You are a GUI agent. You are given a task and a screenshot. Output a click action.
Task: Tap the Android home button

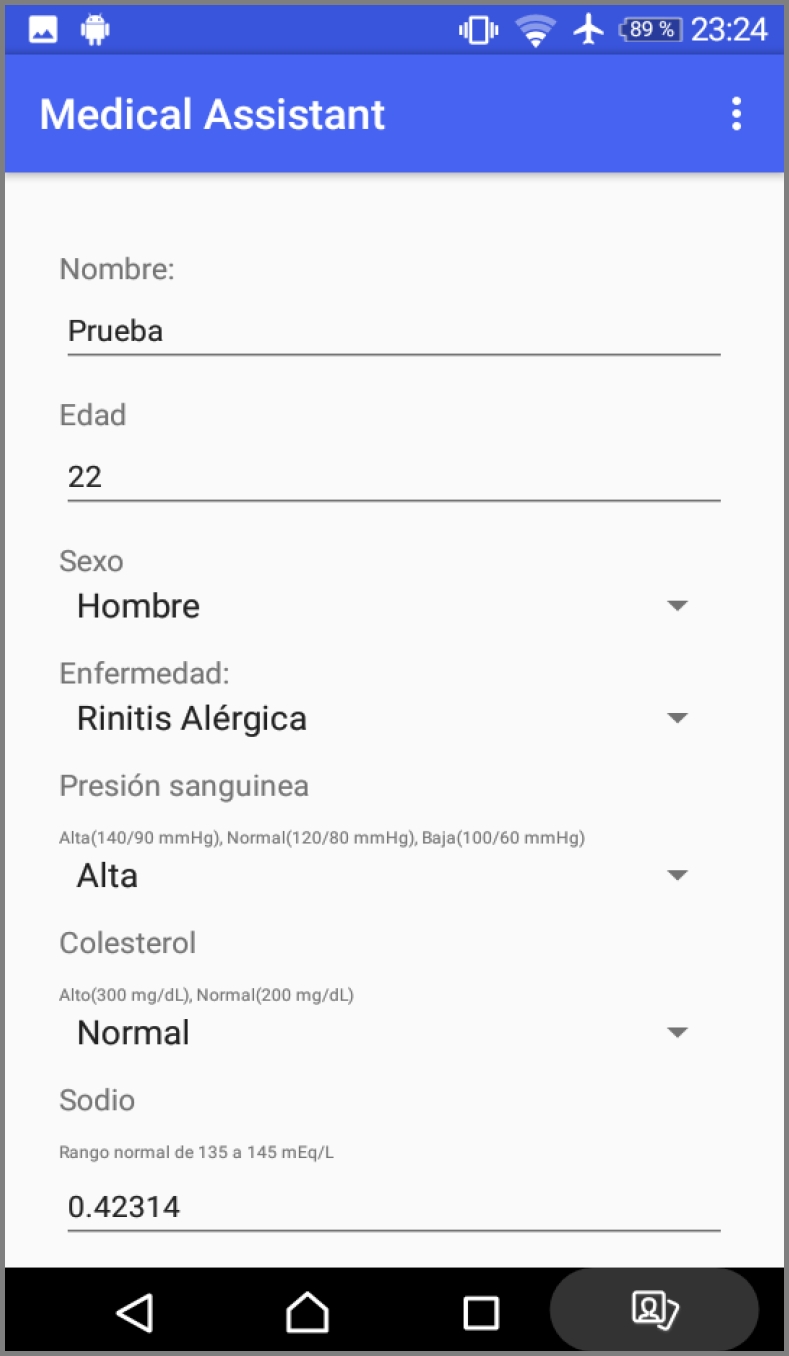coord(307,1311)
